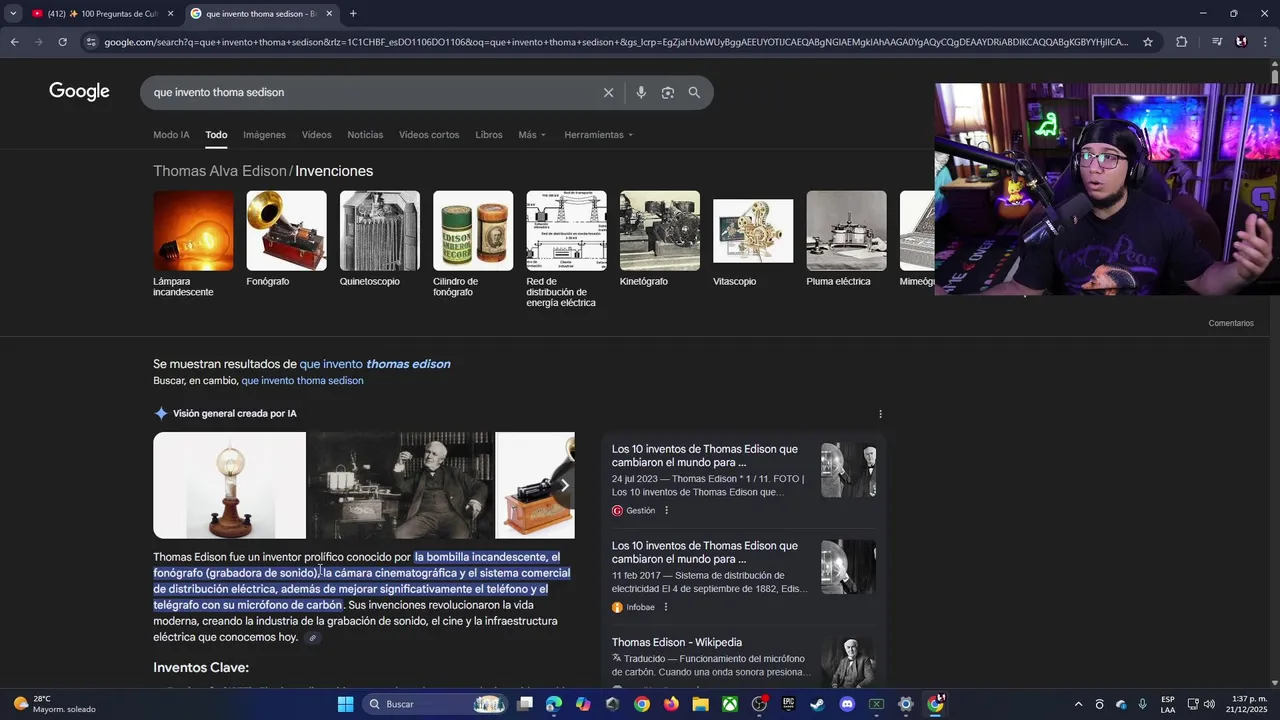Open the tab search chevron in Chrome
This screenshot has width=1280, height=720.
13,13
